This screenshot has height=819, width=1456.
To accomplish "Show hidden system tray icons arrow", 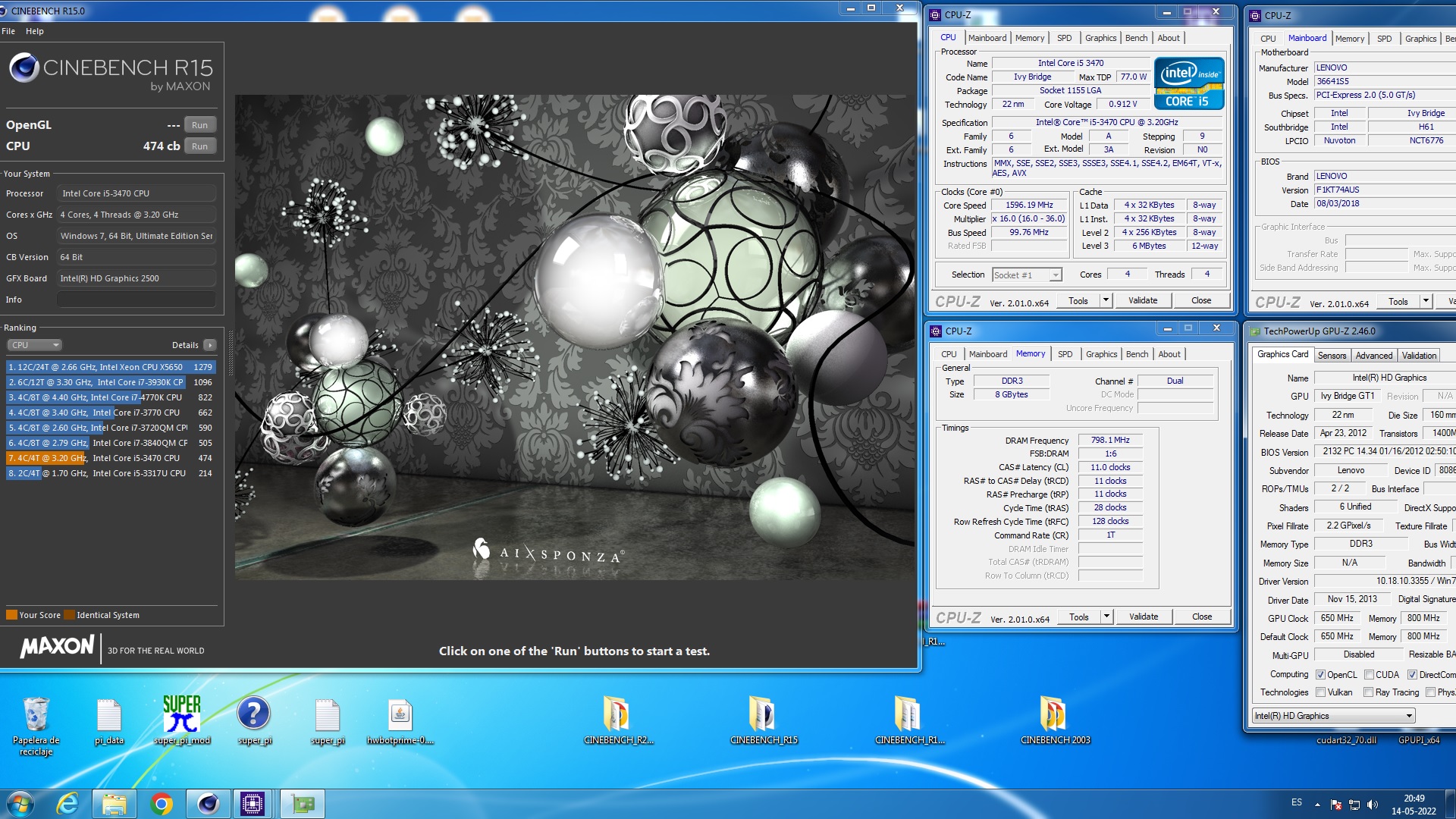I will click(x=1317, y=805).
